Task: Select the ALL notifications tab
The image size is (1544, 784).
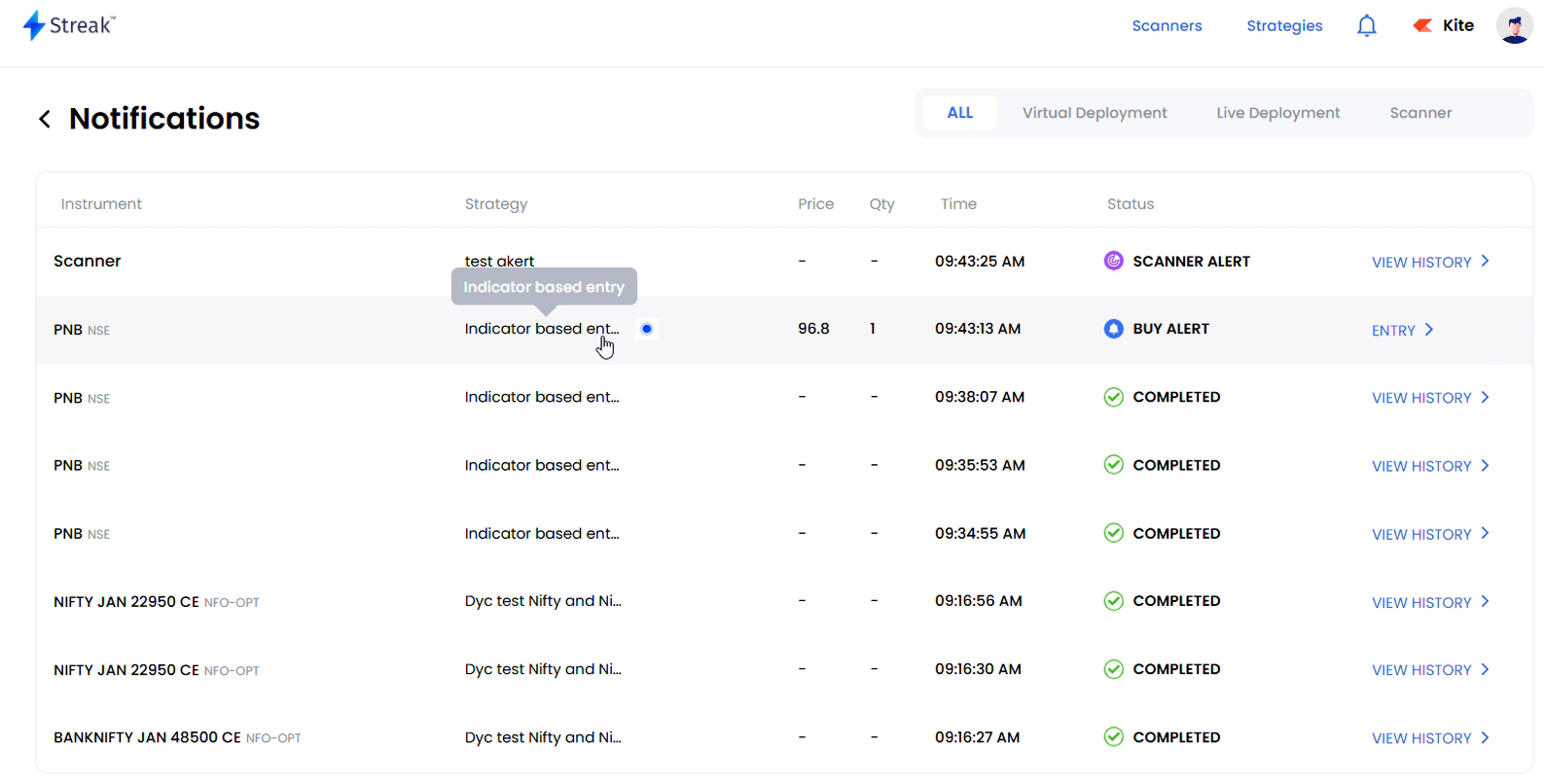Action: tap(959, 113)
